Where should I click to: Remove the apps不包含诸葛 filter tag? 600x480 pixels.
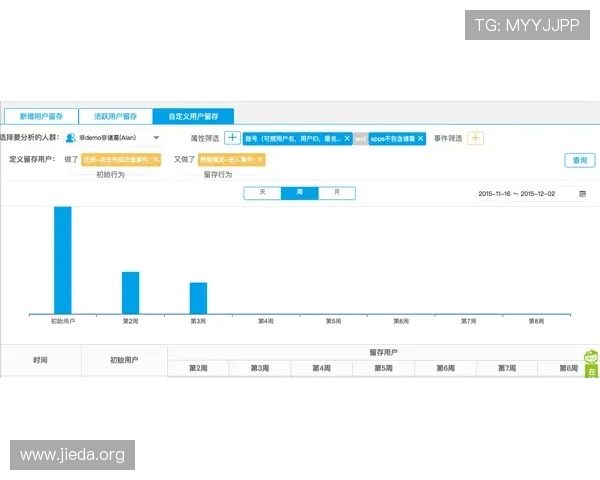(421, 139)
